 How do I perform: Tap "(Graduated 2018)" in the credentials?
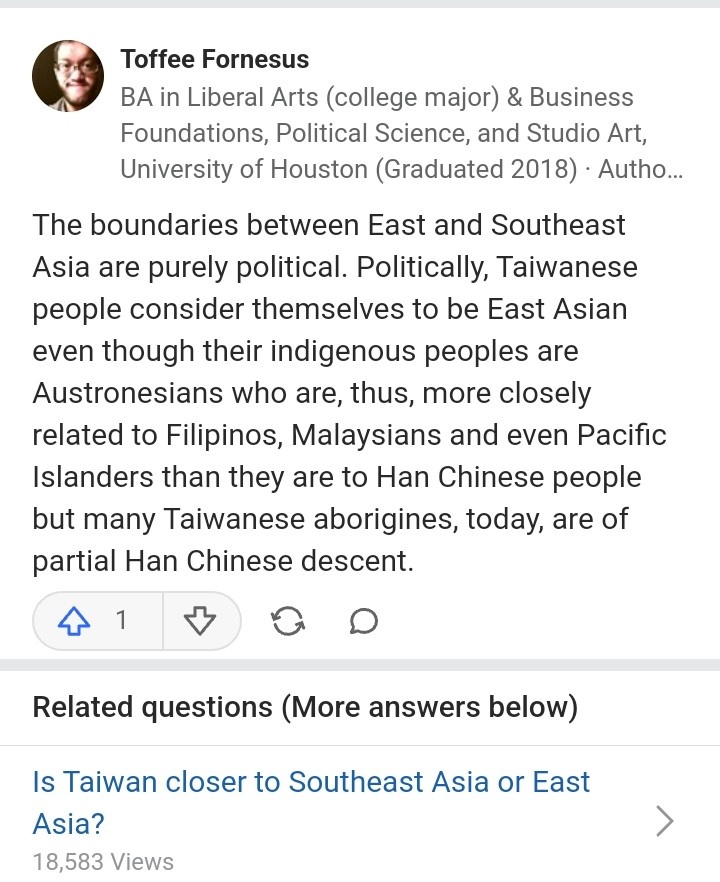[x=479, y=169]
